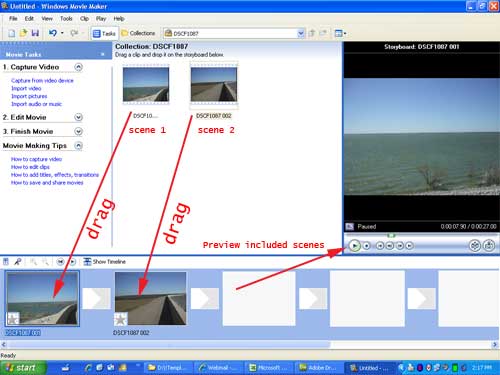Open a project using folder icon
This screenshot has height=375, width=500.
(23, 33)
